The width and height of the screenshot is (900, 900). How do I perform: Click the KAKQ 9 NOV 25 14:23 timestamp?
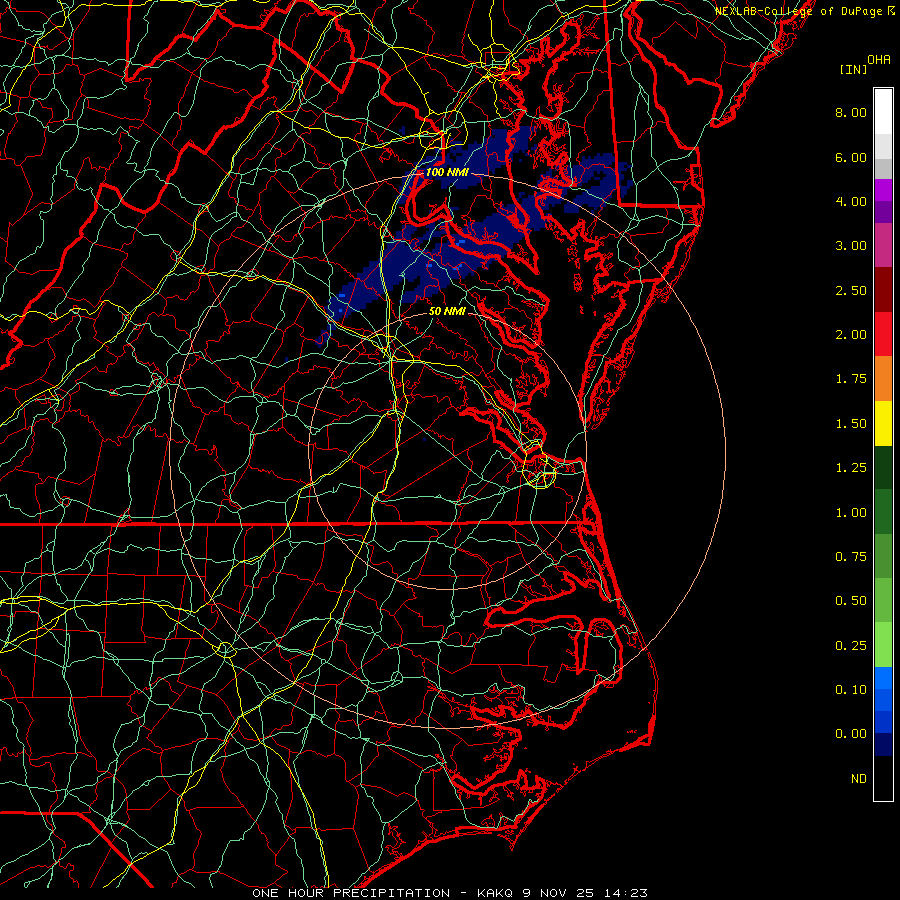click(x=562, y=893)
